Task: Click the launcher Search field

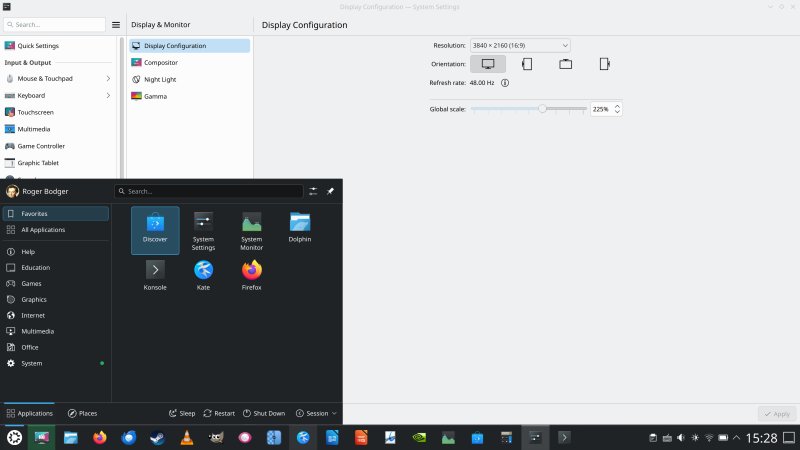Action: tap(209, 191)
